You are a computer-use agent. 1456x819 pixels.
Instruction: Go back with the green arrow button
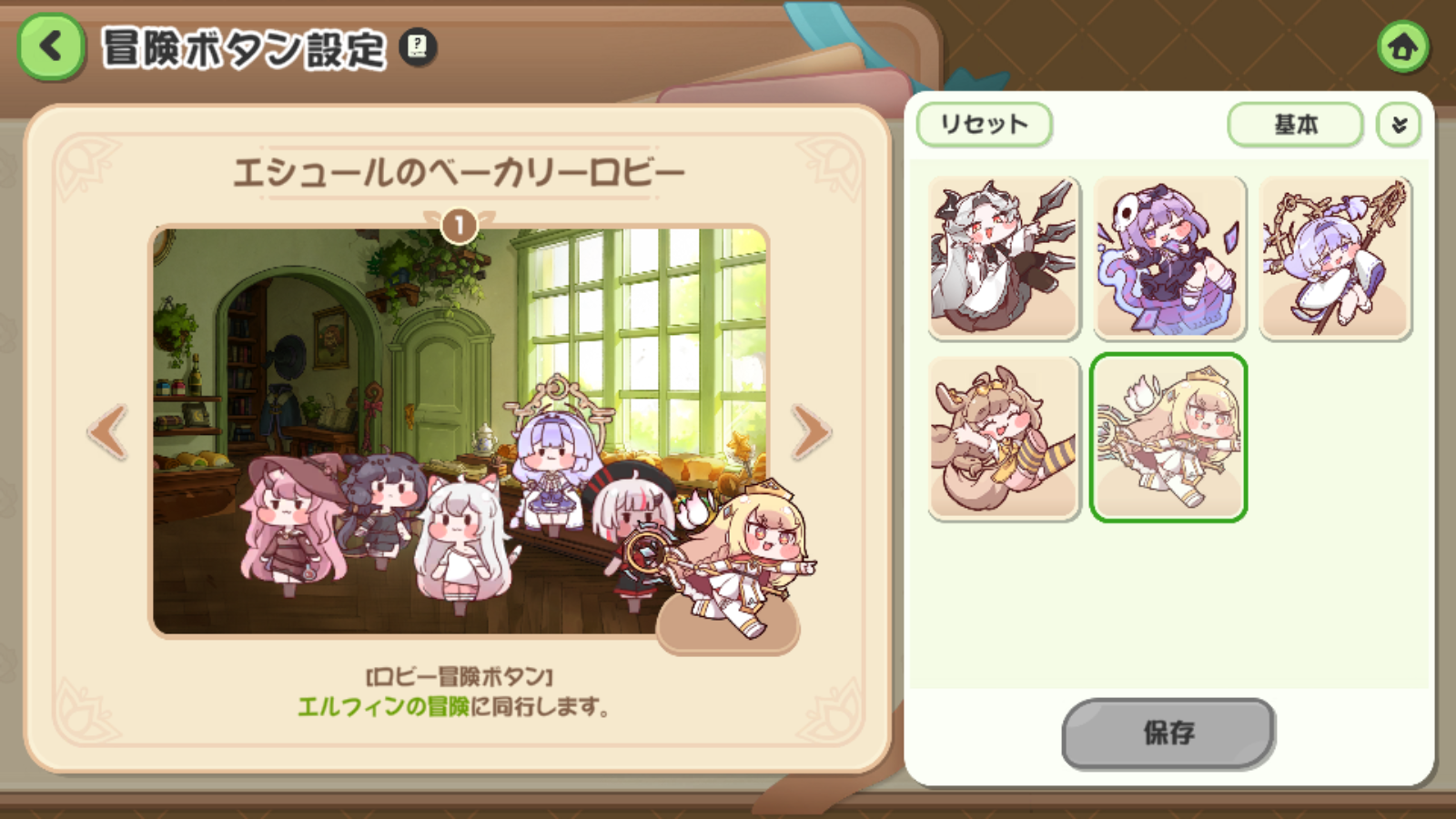51,46
